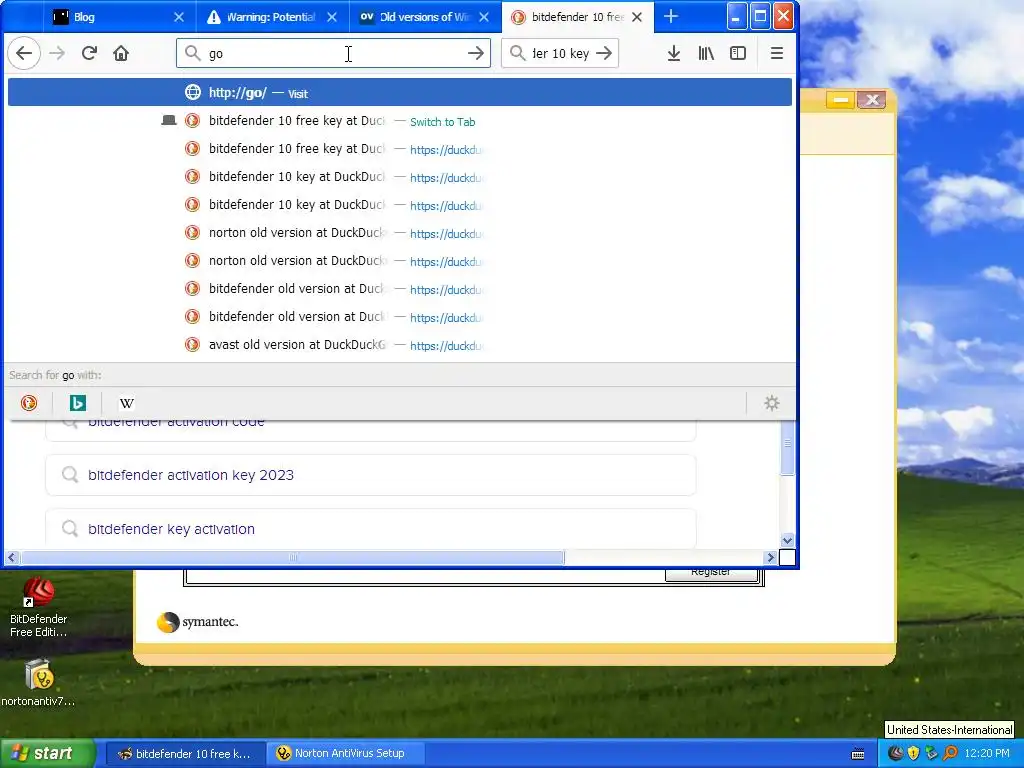This screenshot has height=768, width=1024.
Task: Close the bitdefender 10 free tab
Action: [637, 17]
